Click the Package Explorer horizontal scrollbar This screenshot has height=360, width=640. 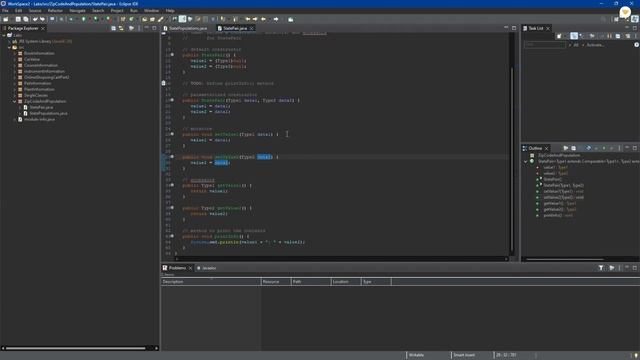click(x=76, y=348)
